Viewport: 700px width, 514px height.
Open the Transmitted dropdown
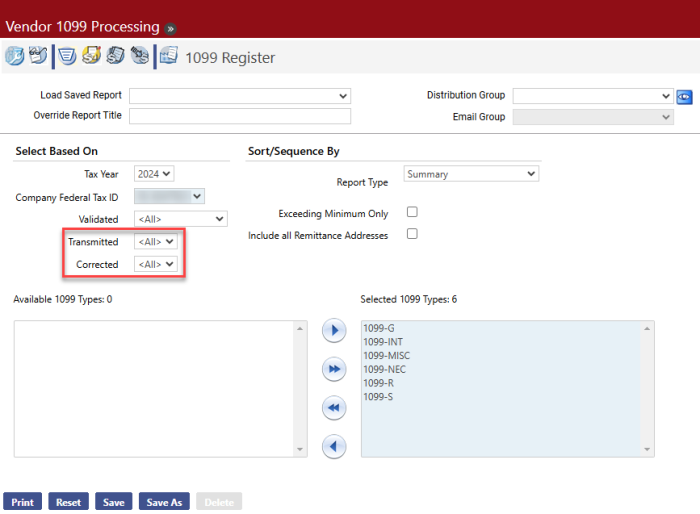[x=156, y=242]
